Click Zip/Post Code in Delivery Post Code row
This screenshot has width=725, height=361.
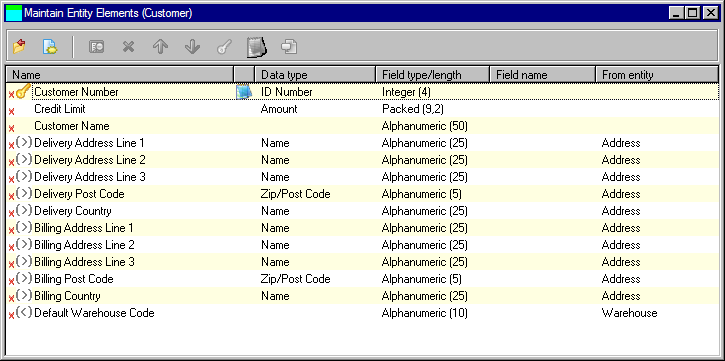[x=295, y=194]
